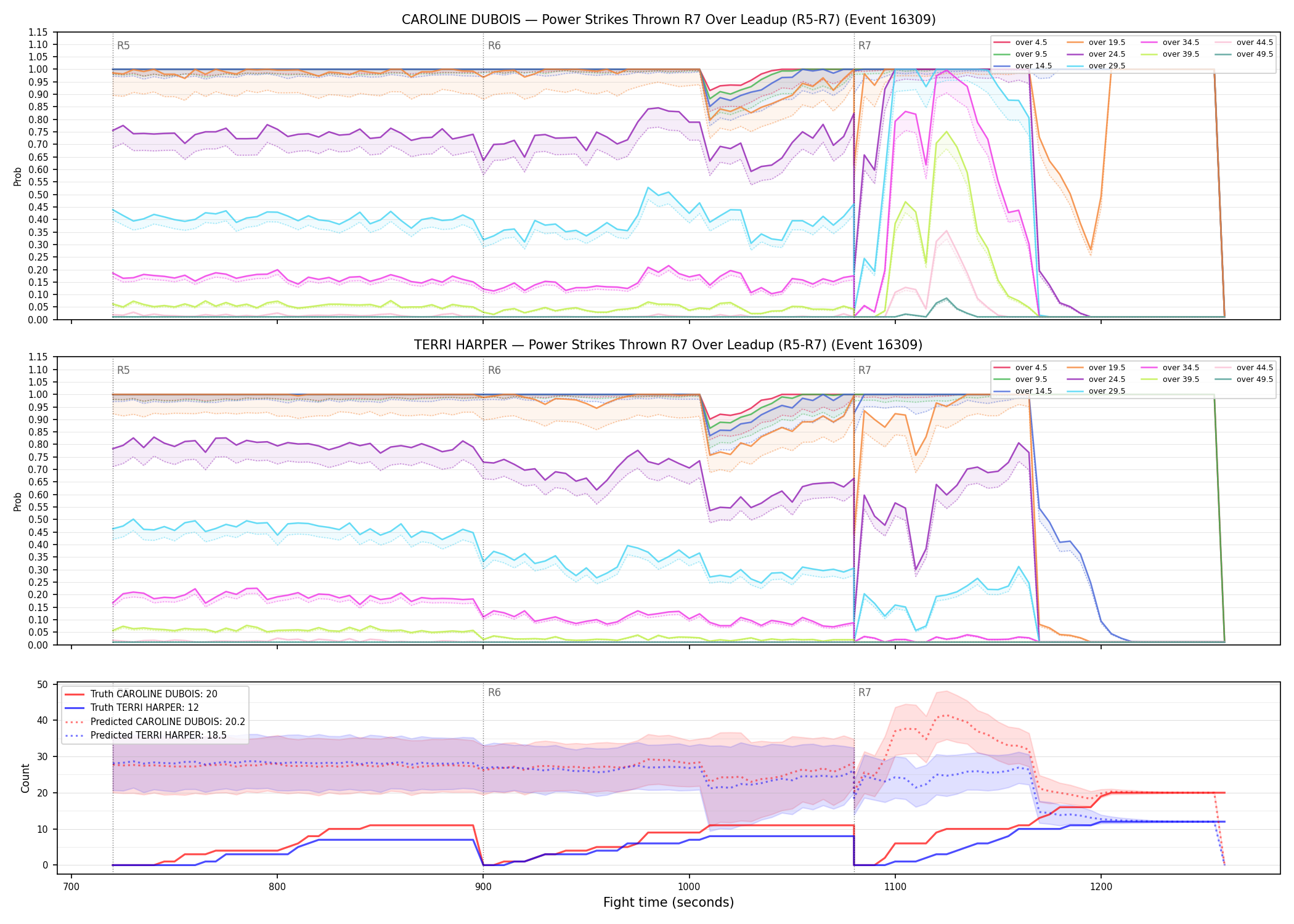Select 'over 19.5' legend entry in Terri Harper chart

pyautogui.click(x=1096, y=368)
